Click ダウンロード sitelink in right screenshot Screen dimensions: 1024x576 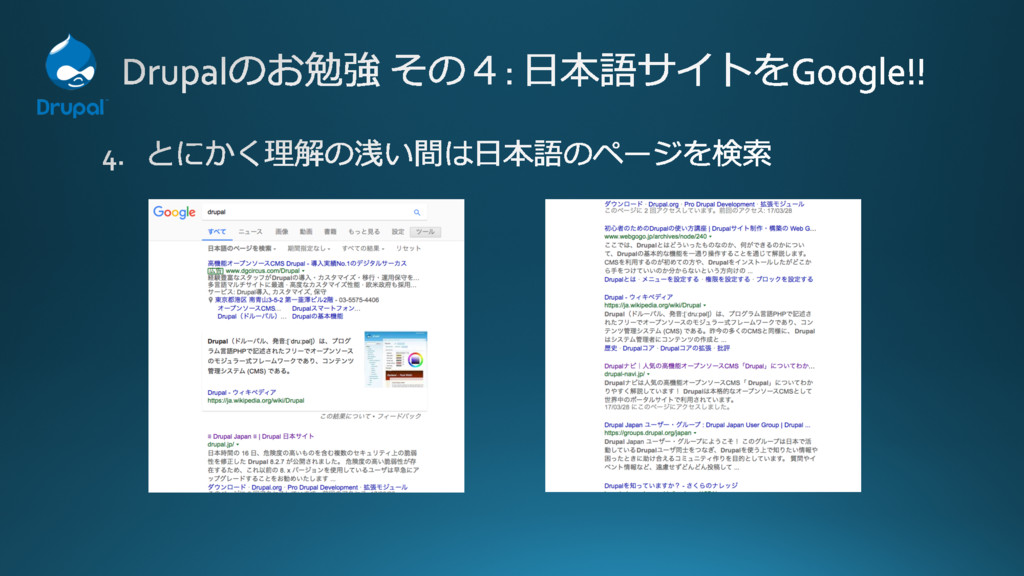(623, 204)
